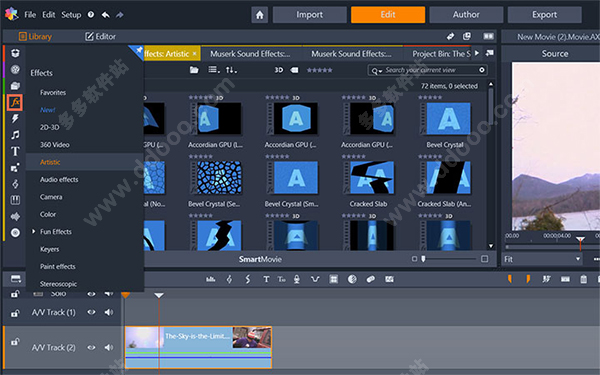
Task: Click the Author button
Action: click(466, 15)
